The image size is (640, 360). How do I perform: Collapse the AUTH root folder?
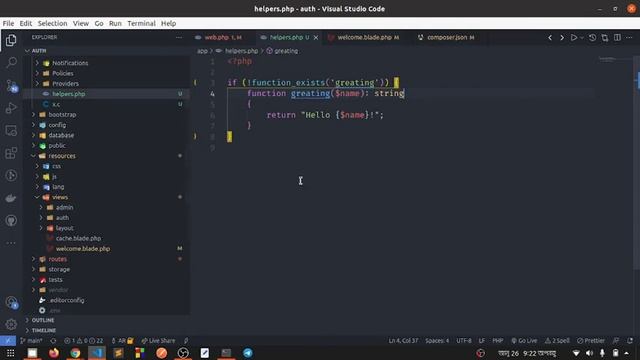pos(39,51)
